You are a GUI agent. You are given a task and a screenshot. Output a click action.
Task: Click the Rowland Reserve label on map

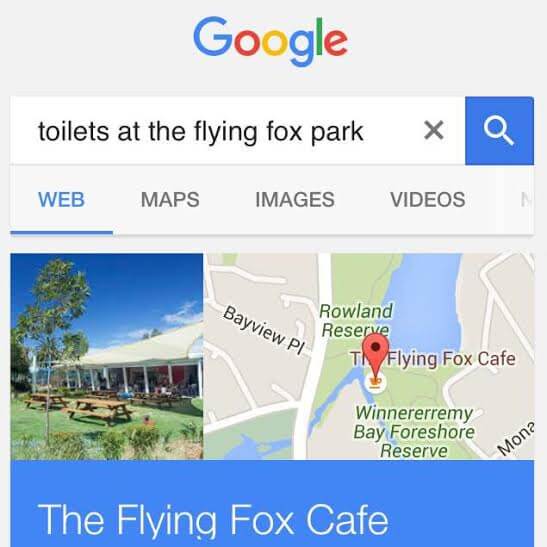(356, 320)
